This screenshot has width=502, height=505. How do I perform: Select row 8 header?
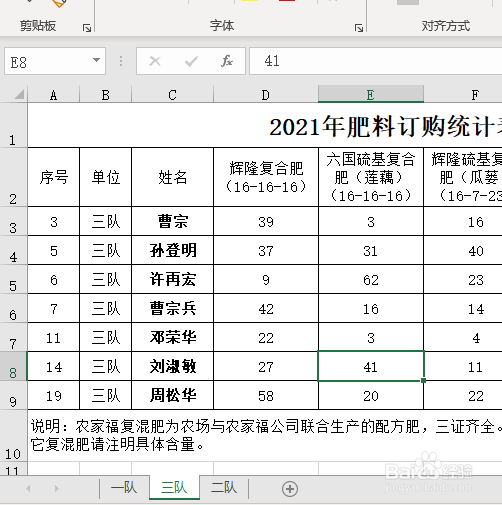click(x=13, y=366)
